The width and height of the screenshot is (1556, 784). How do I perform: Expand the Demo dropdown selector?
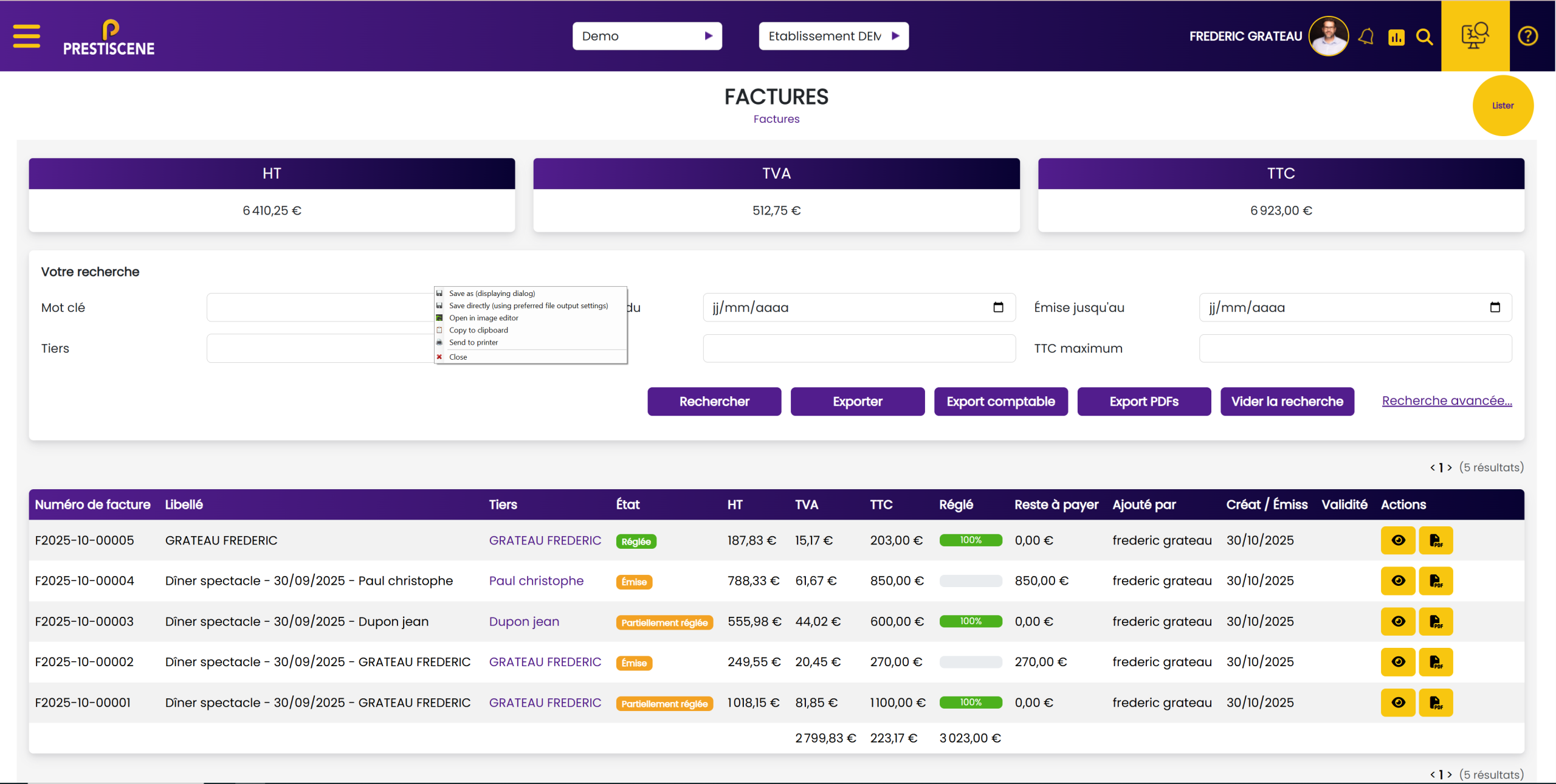[647, 36]
